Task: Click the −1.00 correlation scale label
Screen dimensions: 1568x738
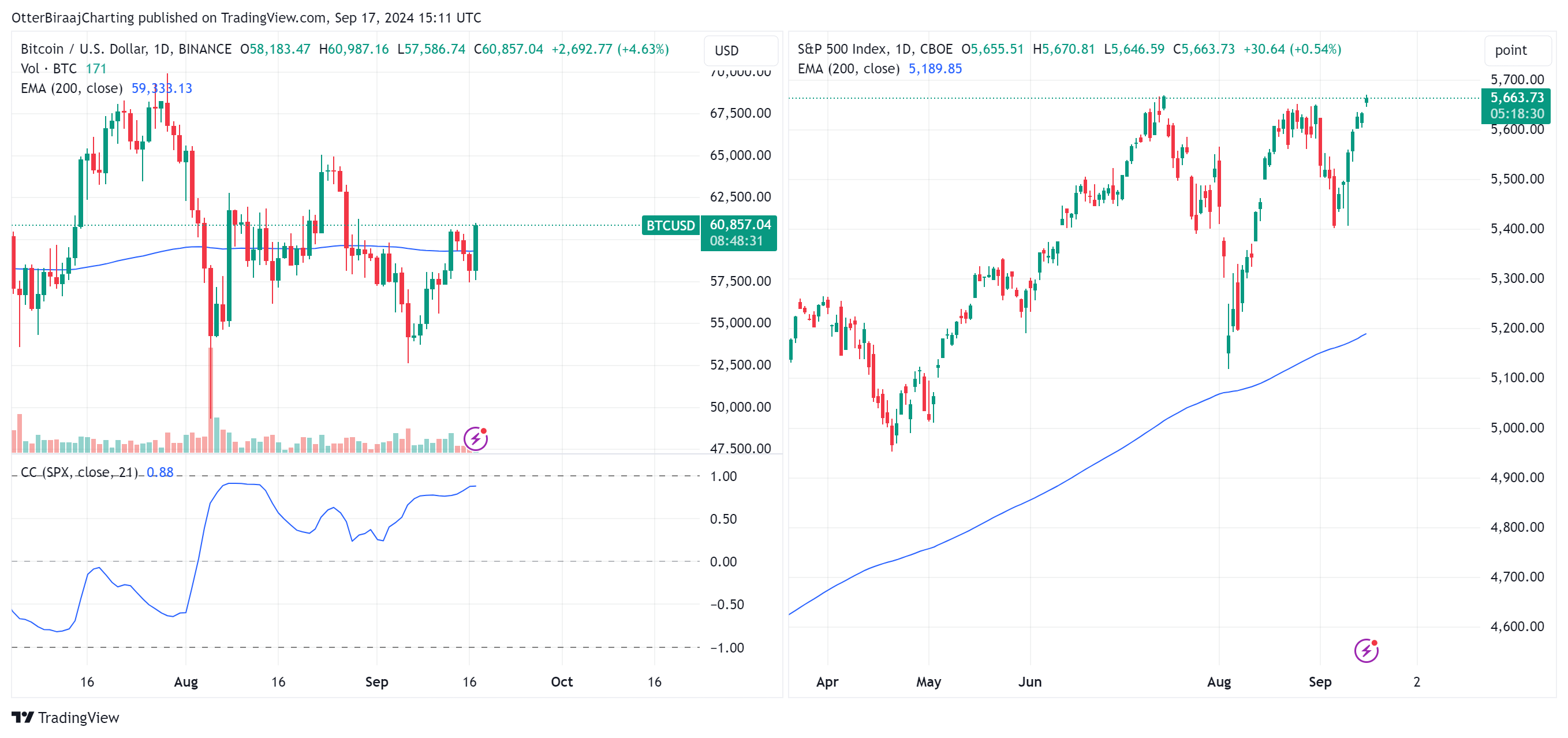Action: 727,647
